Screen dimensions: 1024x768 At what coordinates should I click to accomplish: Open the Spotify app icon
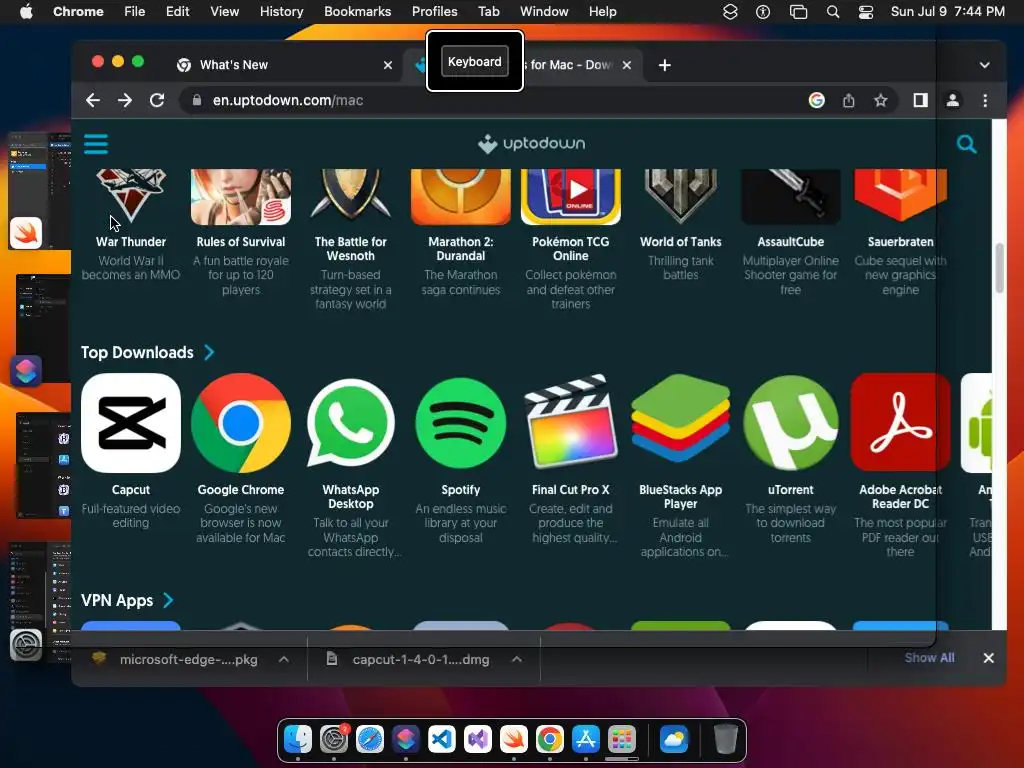tap(460, 423)
